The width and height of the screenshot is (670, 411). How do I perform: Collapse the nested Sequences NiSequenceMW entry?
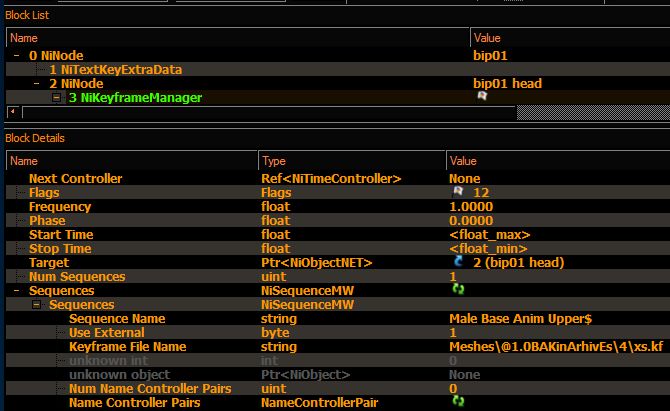click(x=37, y=305)
